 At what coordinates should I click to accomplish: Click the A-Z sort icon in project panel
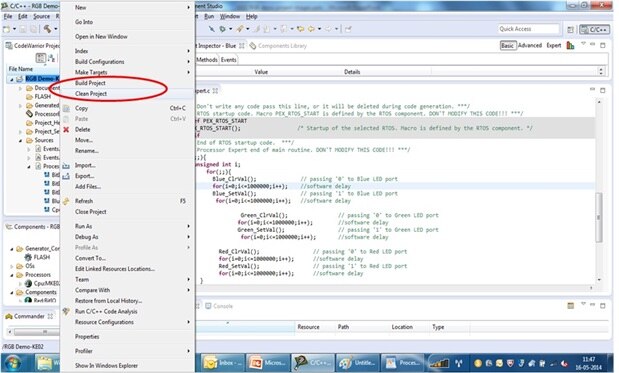tap(52, 58)
